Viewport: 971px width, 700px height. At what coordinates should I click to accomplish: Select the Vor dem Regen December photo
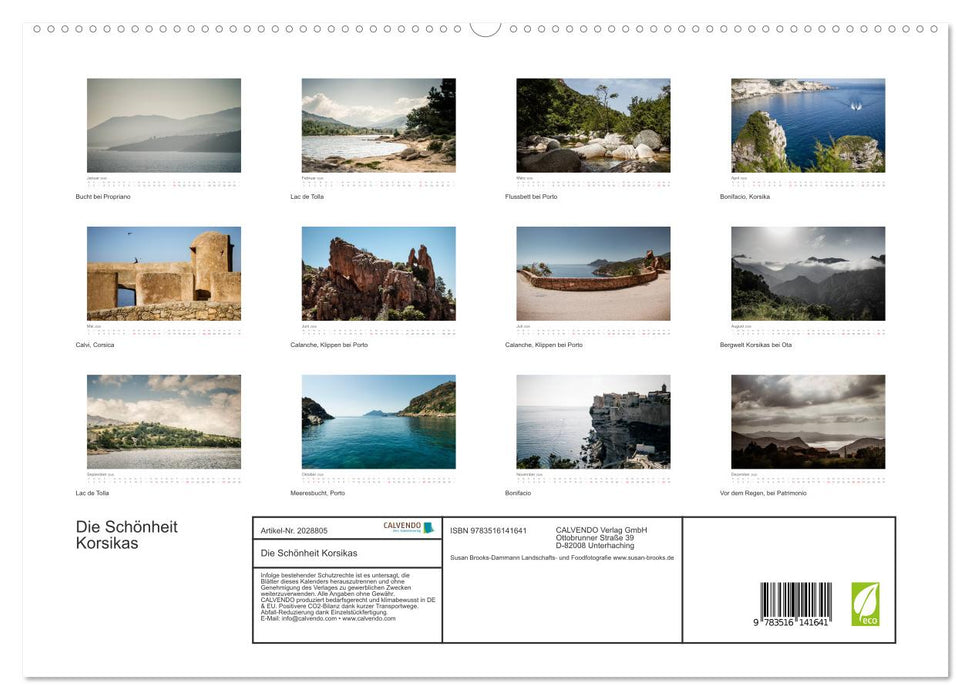coord(808,422)
